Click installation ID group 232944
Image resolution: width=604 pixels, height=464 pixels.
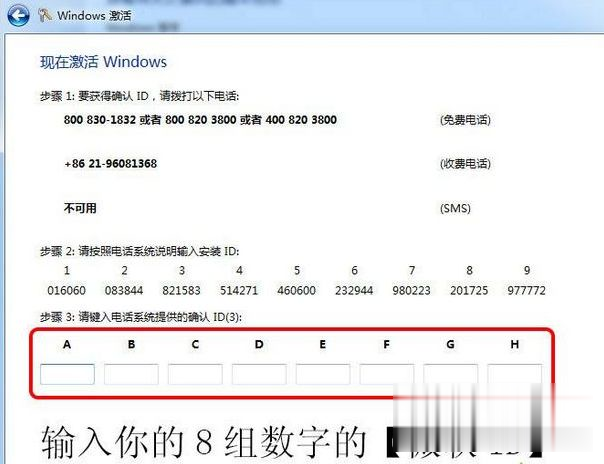[354, 290]
